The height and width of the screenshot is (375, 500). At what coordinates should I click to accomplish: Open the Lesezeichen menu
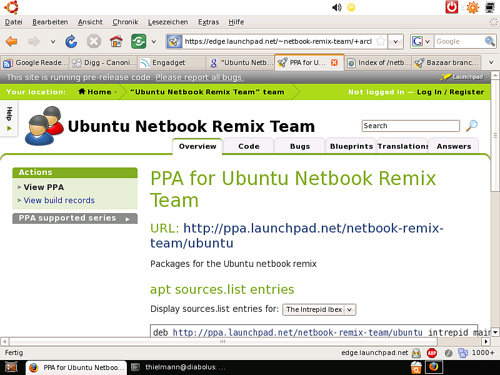point(168,22)
